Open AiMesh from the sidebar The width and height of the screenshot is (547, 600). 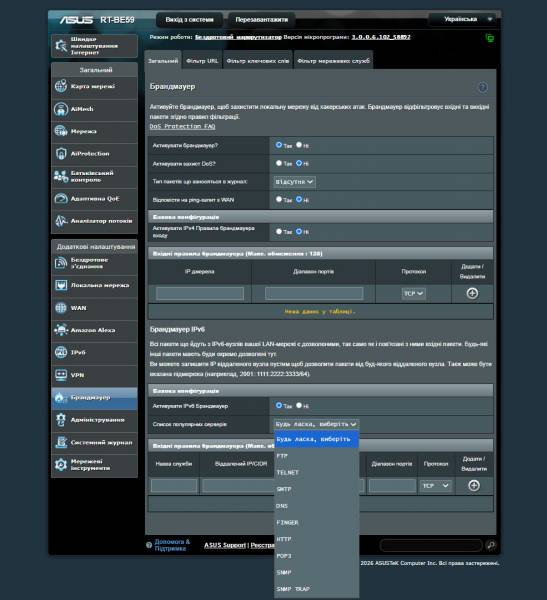point(94,109)
